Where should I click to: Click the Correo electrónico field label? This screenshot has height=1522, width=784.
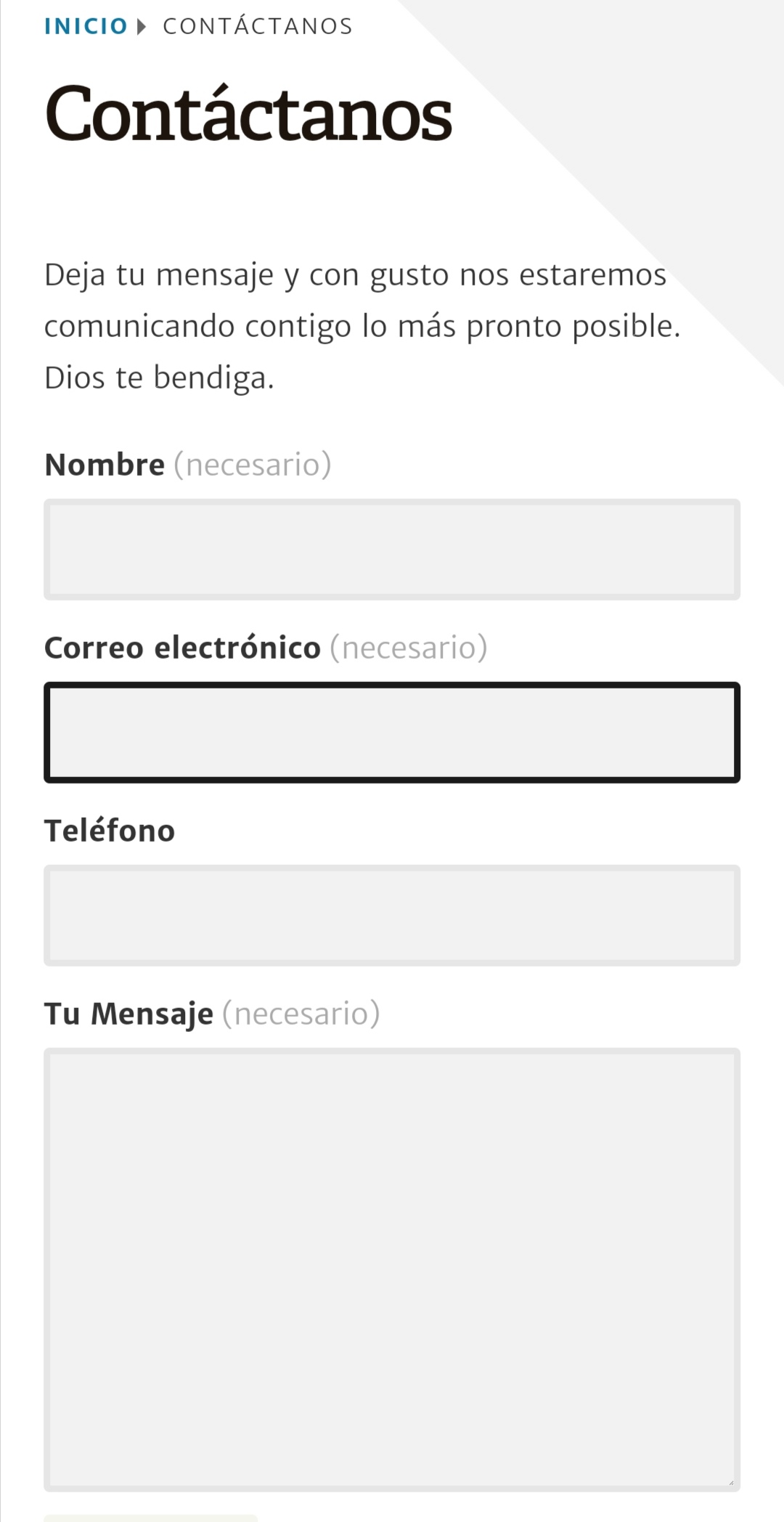[x=182, y=648]
